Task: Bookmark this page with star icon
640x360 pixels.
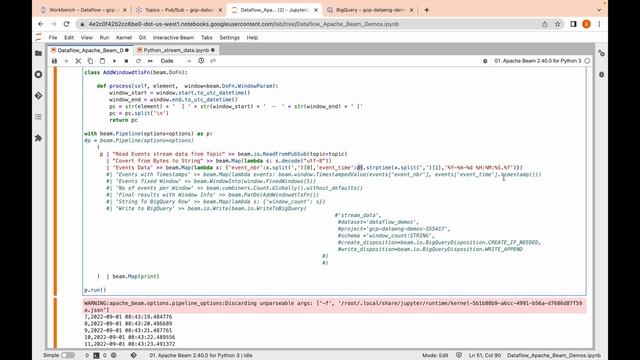Action: click(558, 24)
